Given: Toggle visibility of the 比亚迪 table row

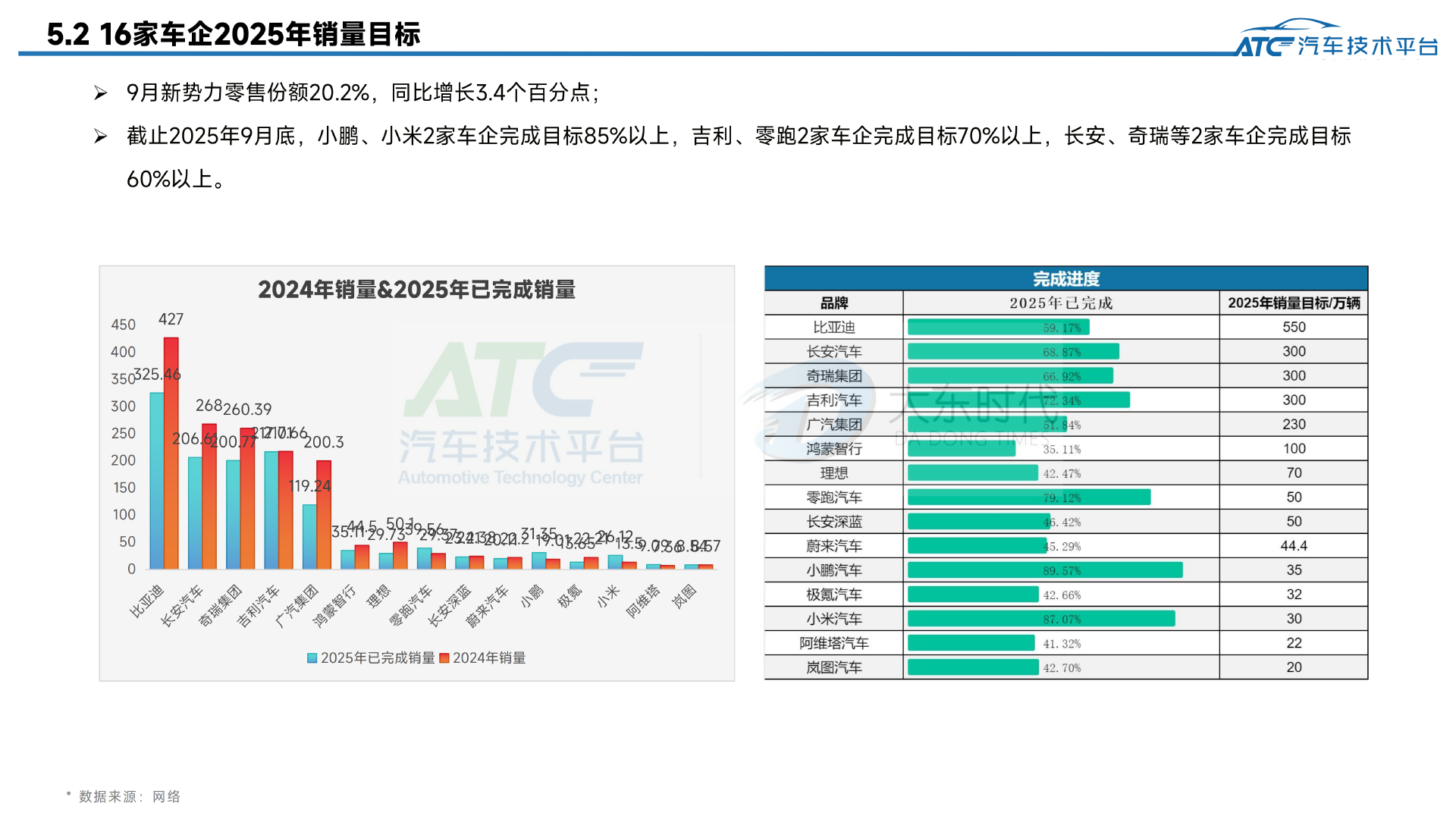Looking at the screenshot, I should pyautogui.click(x=833, y=327).
